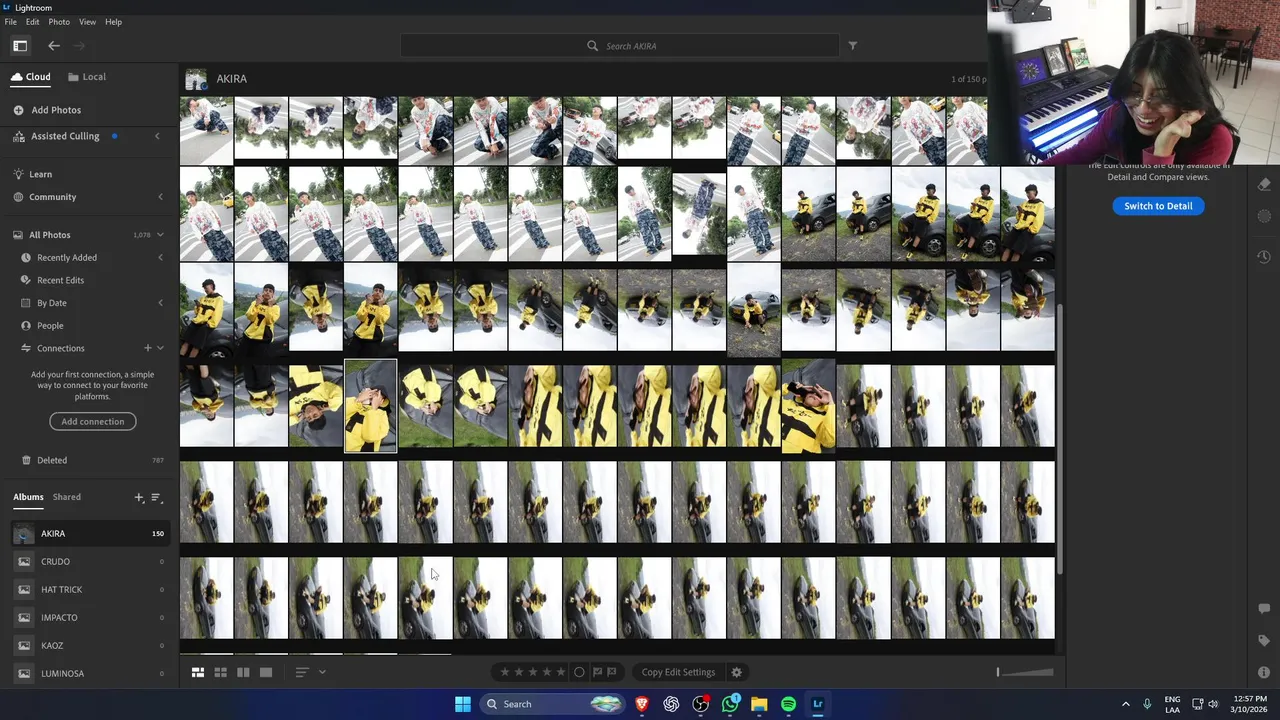This screenshot has height=720, width=1280.
Task: Open the Photo menu
Action: pos(59,22)
